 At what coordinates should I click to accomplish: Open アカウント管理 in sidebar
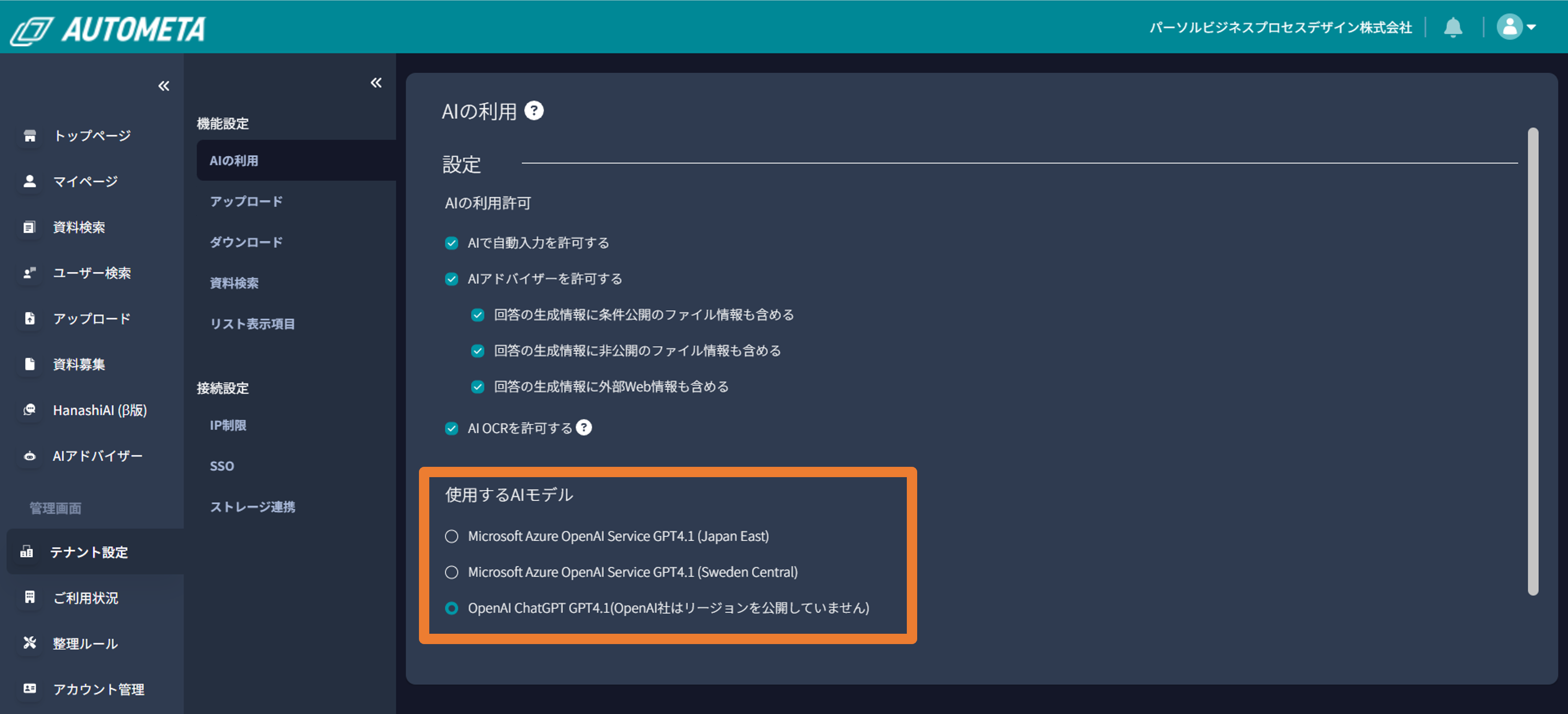click(99, 689)
